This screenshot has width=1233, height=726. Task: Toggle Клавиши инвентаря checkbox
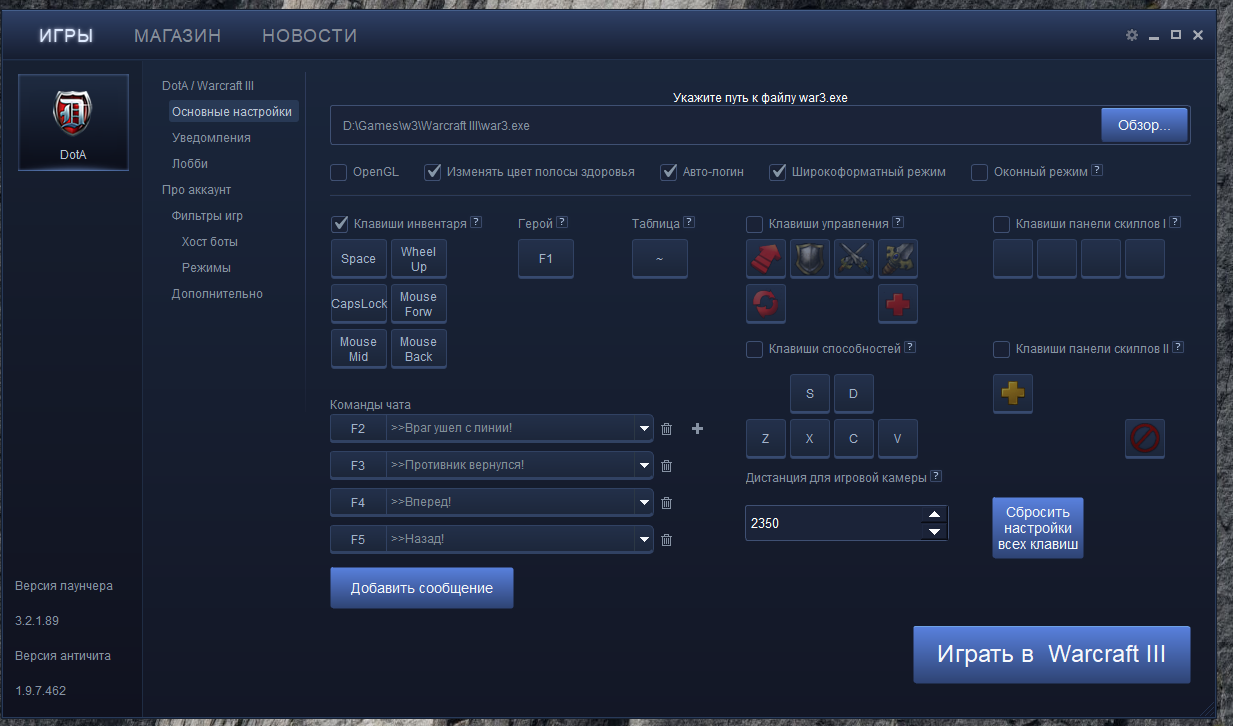(x=340, y=224)
